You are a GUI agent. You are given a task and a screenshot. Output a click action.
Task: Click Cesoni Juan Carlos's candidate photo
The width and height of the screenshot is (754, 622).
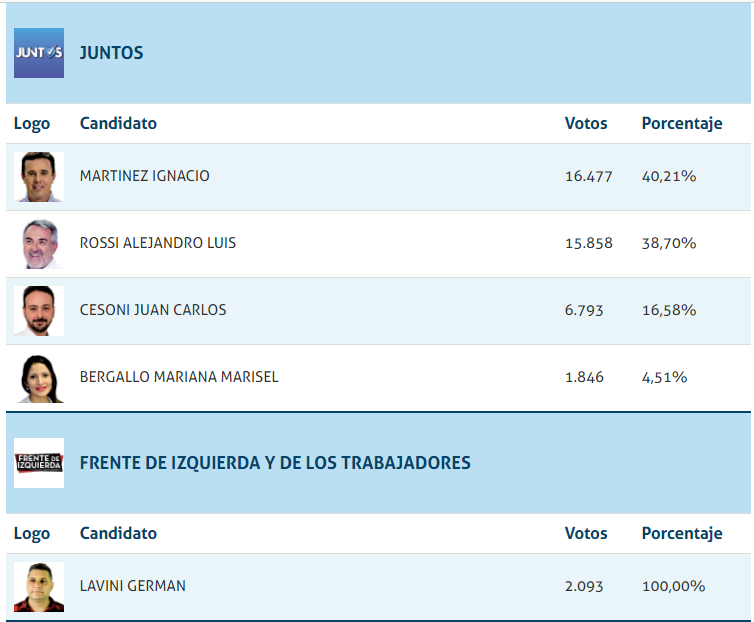pyautogui.click(x=39, y=311)
